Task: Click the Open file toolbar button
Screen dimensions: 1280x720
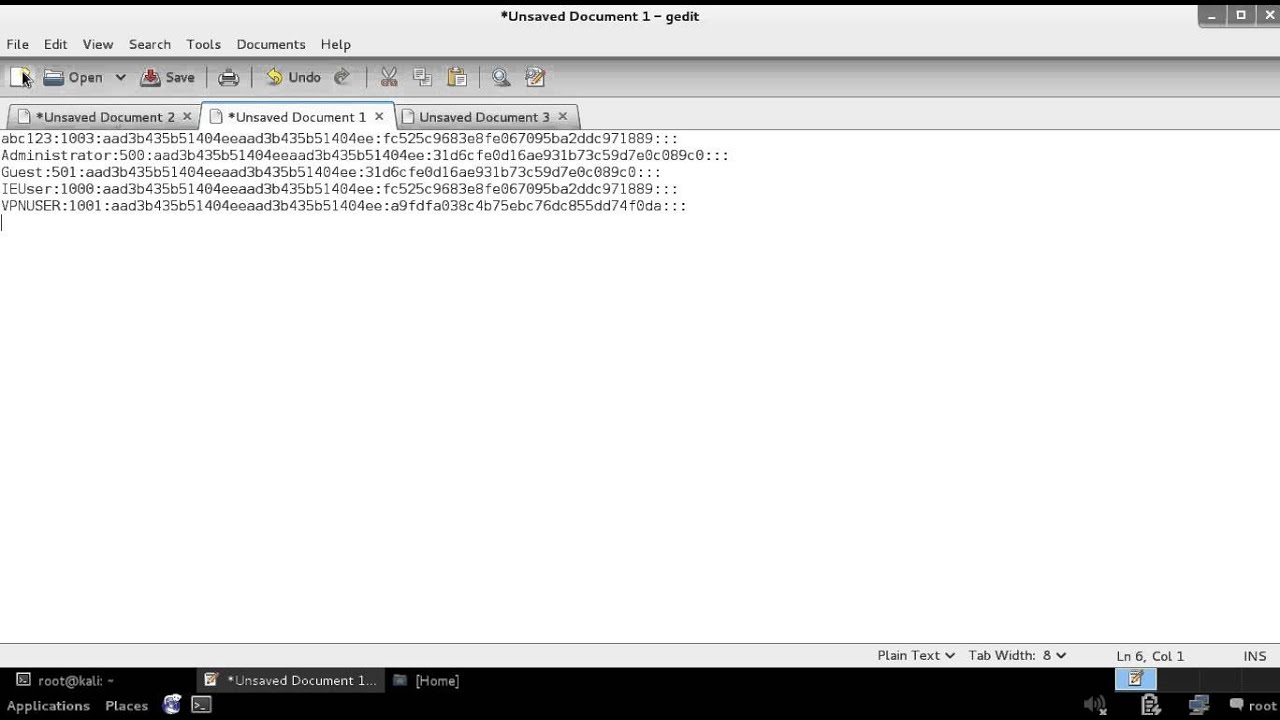Action: (x=73, y=77)
